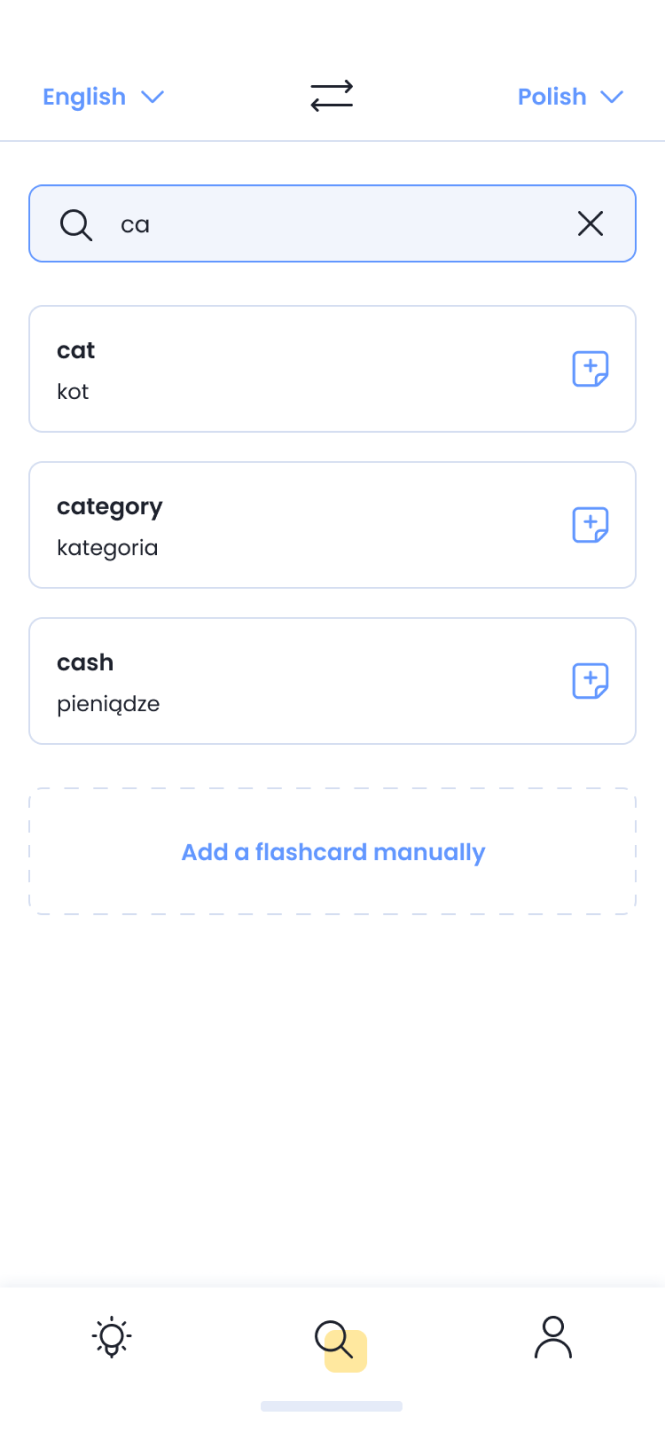This screenshot has width=666, height=1440.
Task: Swap the translation direction with the arrows icon
Action: click(332, 96)
